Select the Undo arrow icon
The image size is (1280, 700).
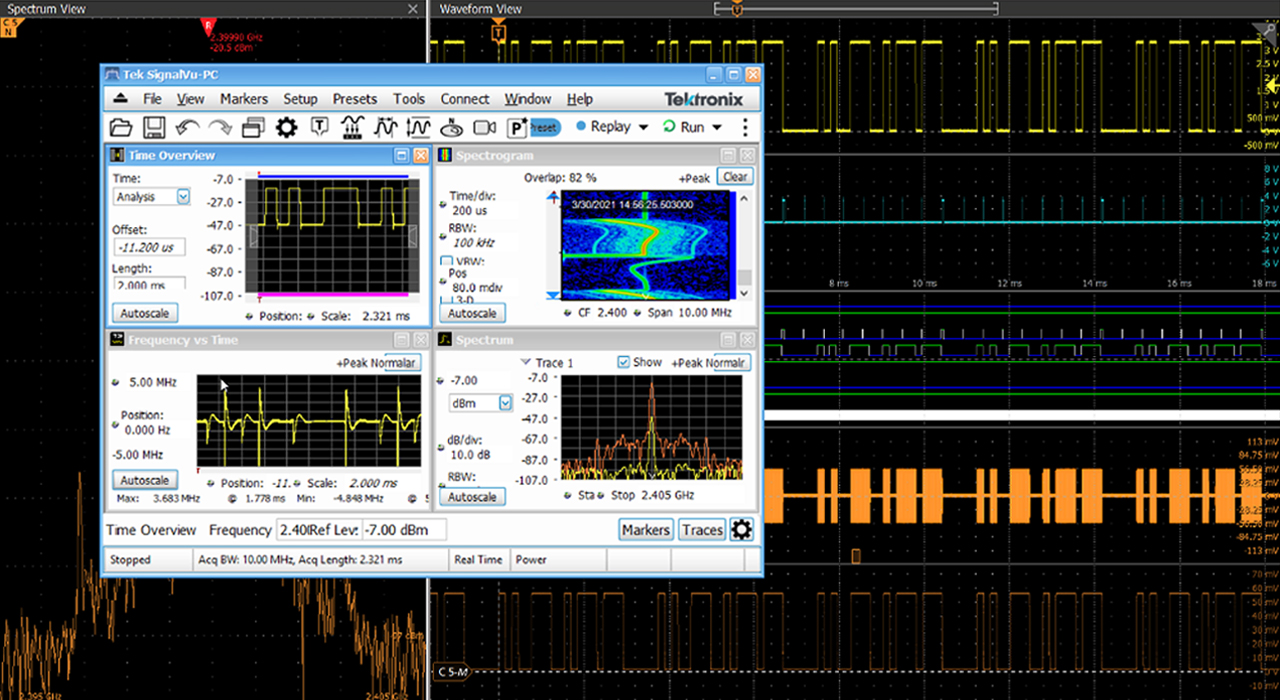click(188, 126)
